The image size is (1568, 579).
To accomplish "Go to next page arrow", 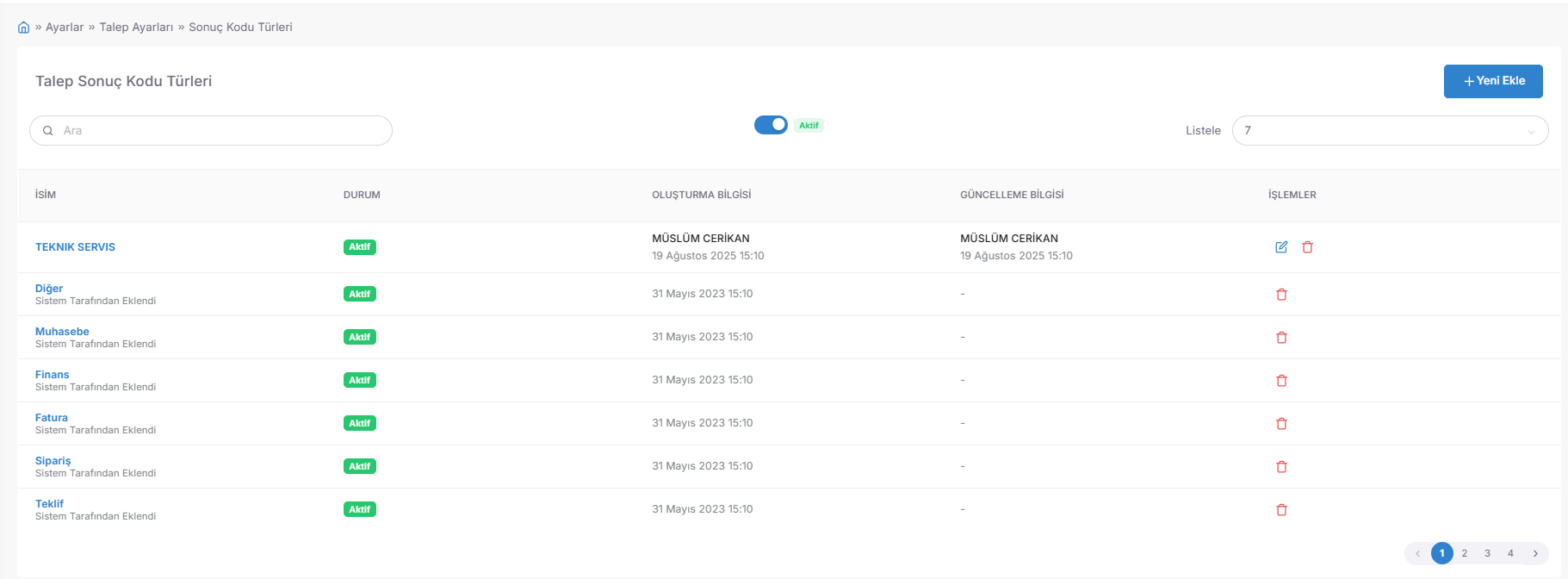I will pyautogui.click(x=1535, y=553).
